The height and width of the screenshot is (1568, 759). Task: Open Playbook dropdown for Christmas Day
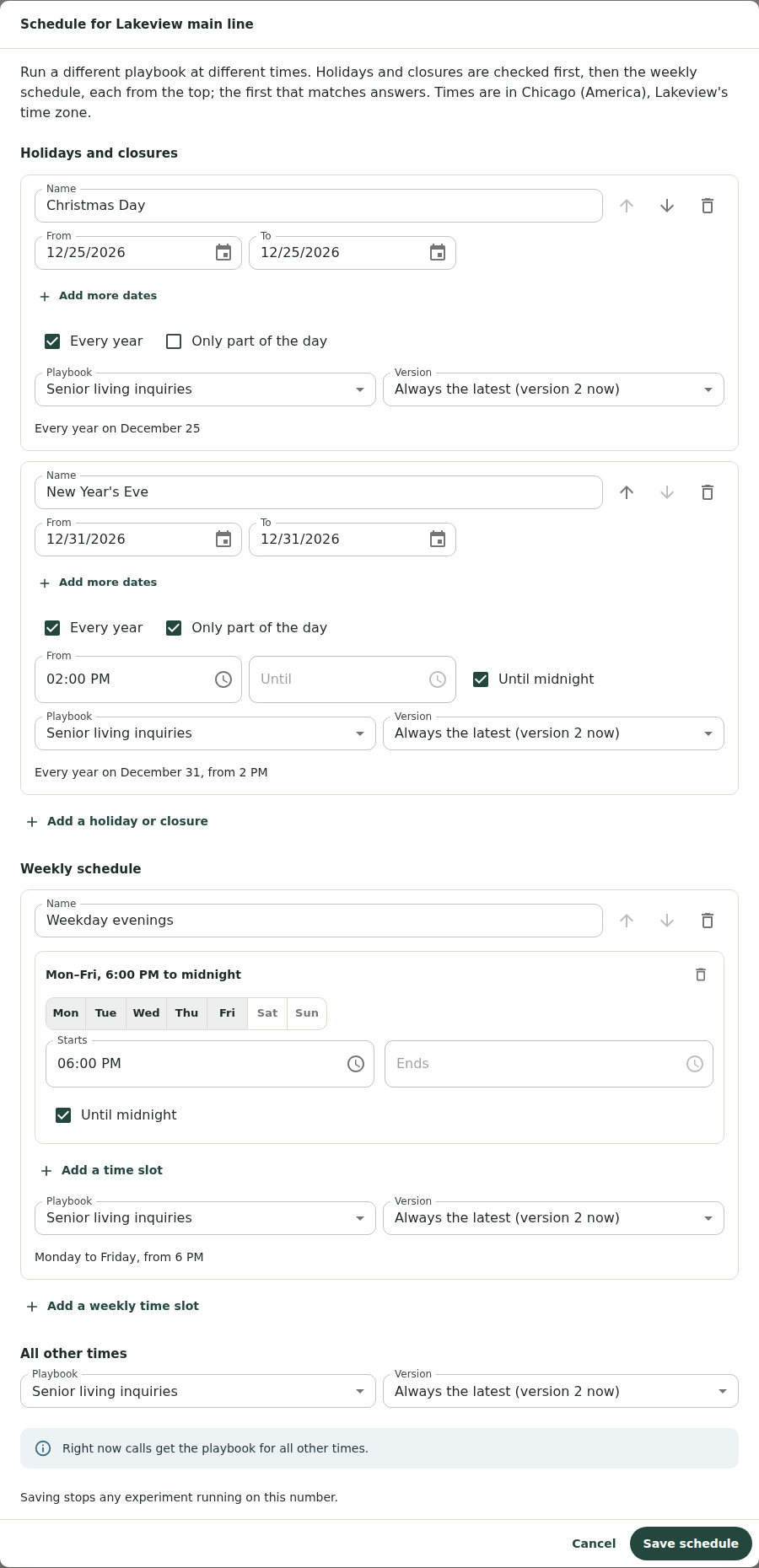[x=205, y=389]
